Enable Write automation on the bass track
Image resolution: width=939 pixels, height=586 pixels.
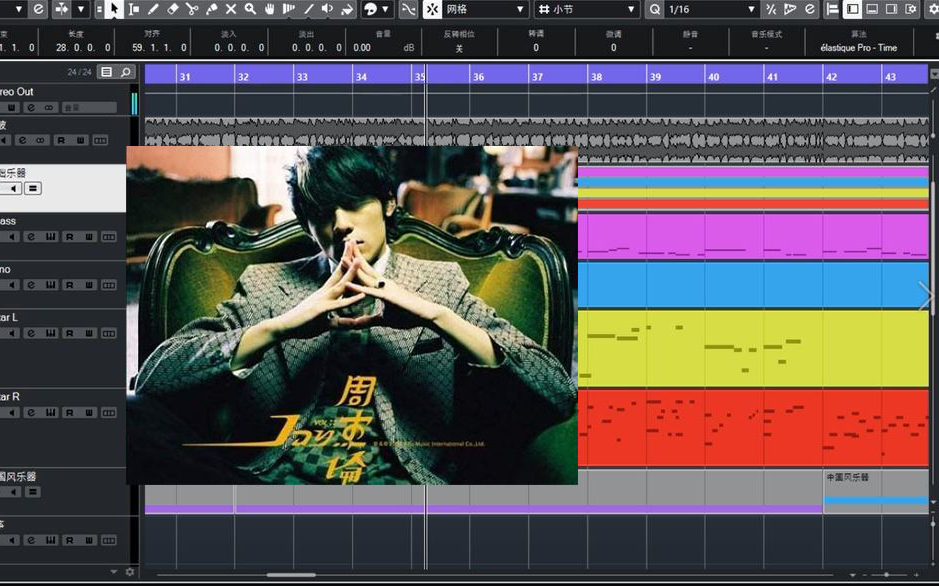point(89,237)
